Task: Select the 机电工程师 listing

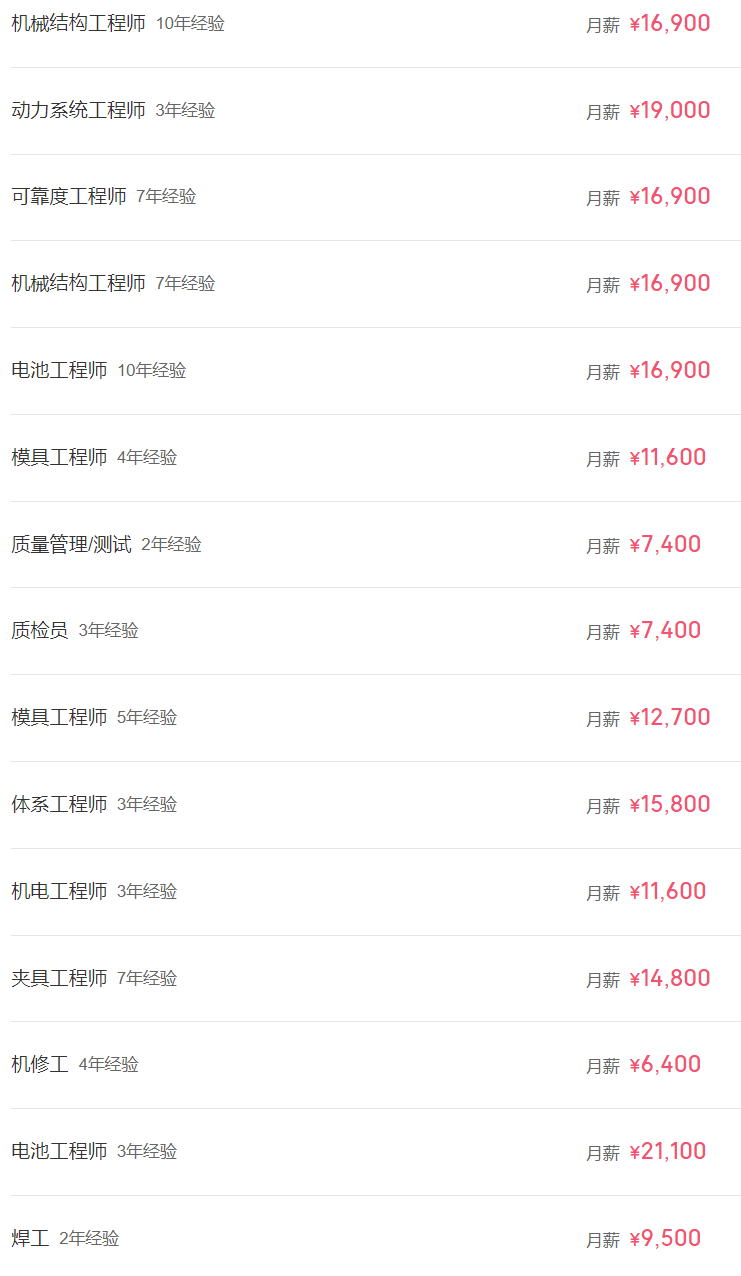Action: click(59, 892)
